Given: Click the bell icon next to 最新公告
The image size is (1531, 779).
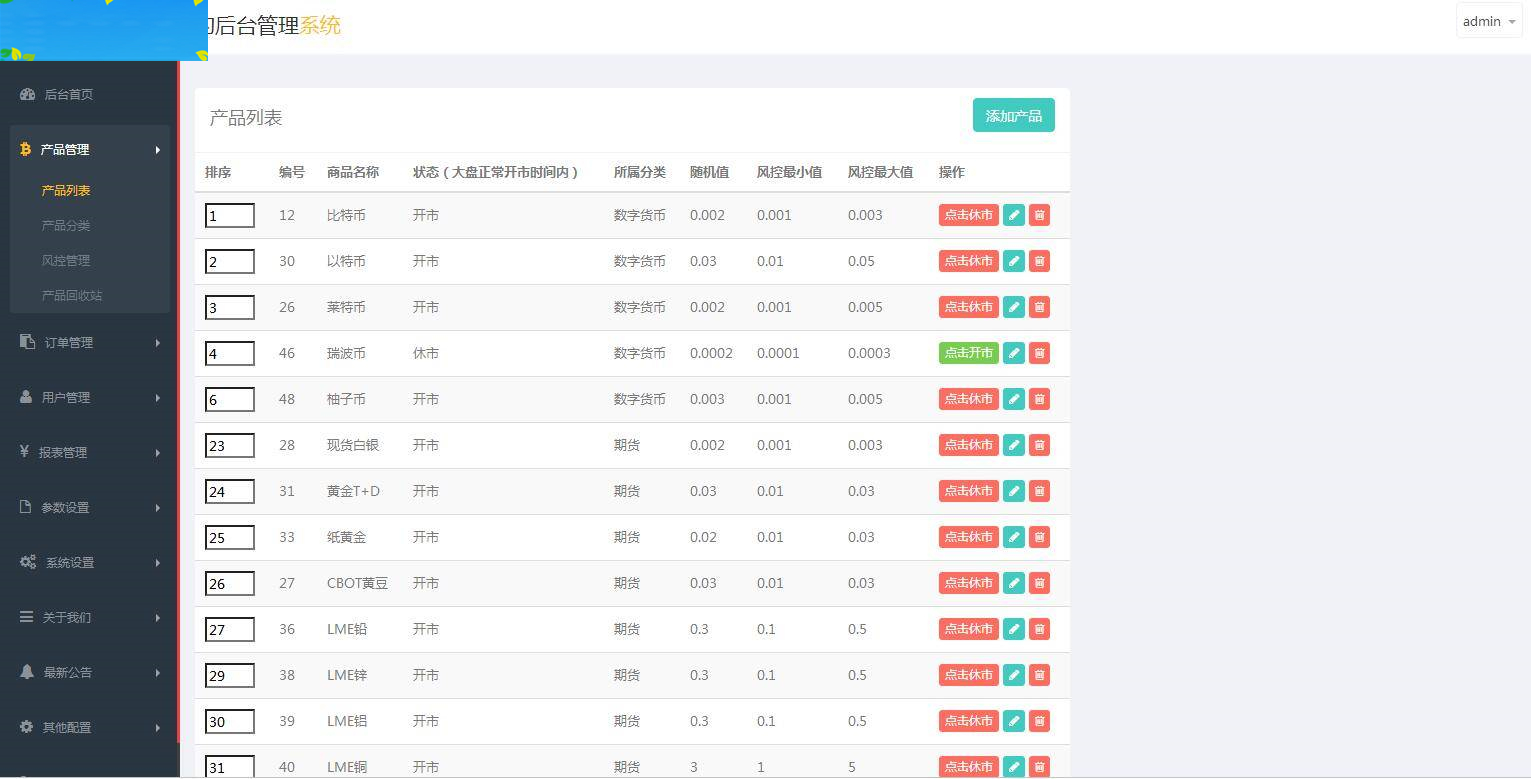Looking at the screenshot, I should coord(25,672).
